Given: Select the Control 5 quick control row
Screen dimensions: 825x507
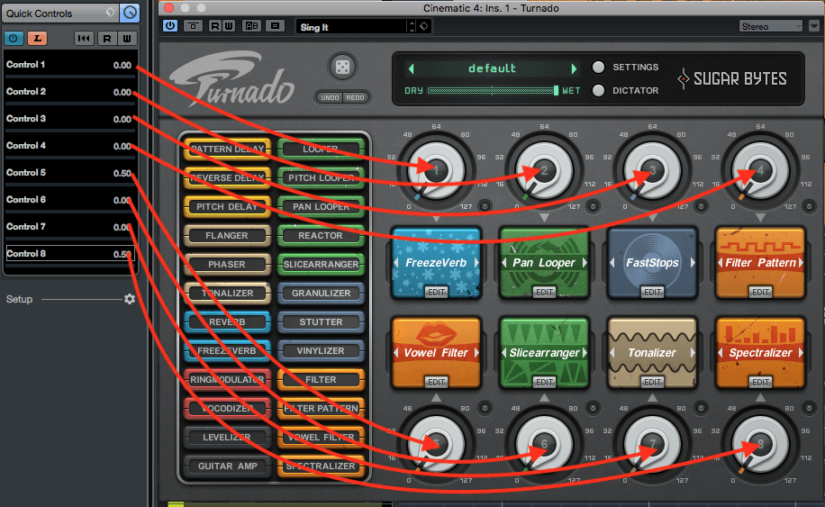Looking at the screenshot, I should click(70, 173).
